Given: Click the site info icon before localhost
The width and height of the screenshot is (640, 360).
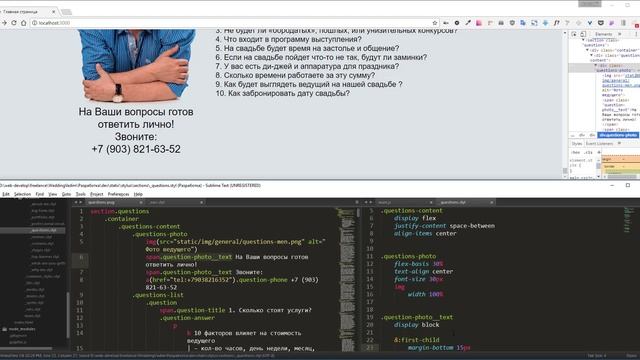Looking at the screenshot, I should (x=35, y=23).
